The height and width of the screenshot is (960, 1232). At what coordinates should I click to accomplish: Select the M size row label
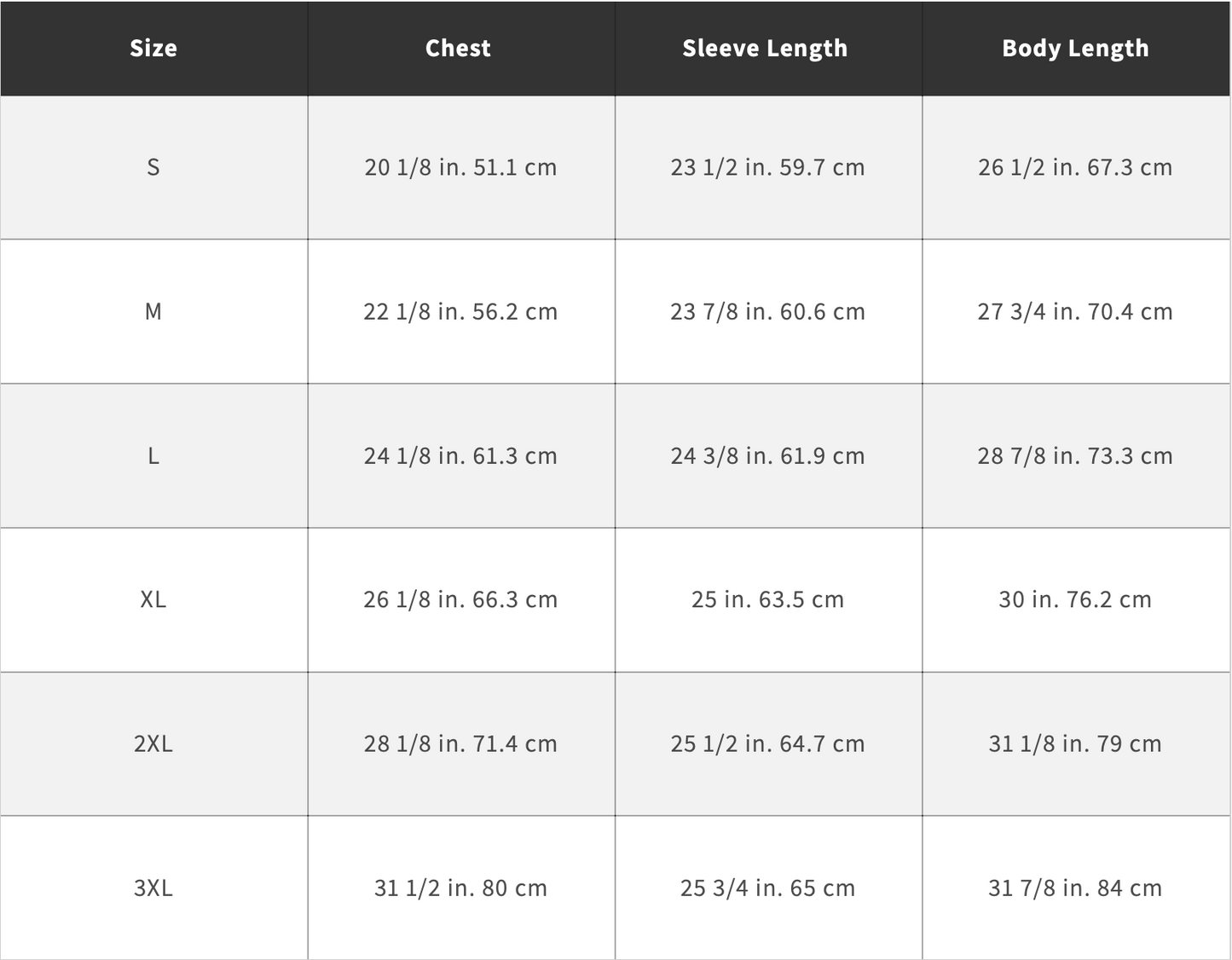point(153,311)
